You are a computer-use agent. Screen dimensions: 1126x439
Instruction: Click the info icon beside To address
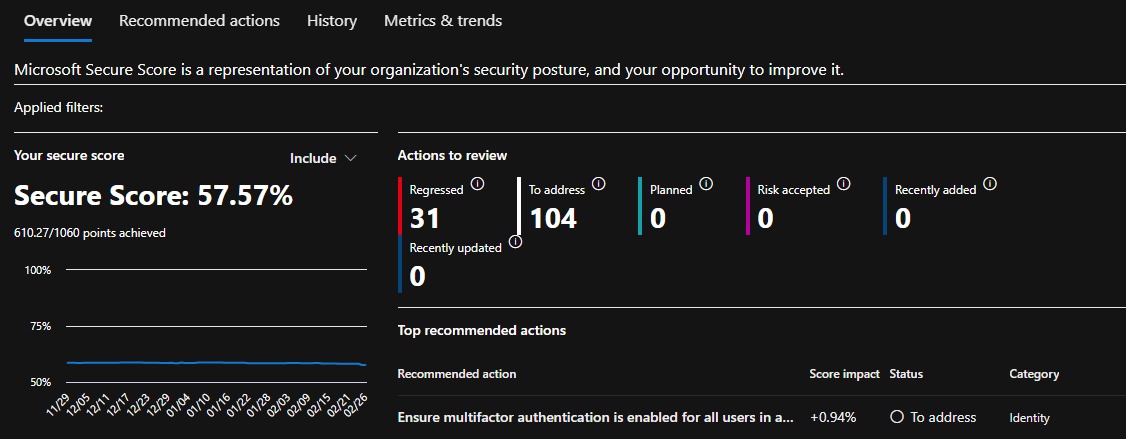pyautogui.click(x=599, y=184)
